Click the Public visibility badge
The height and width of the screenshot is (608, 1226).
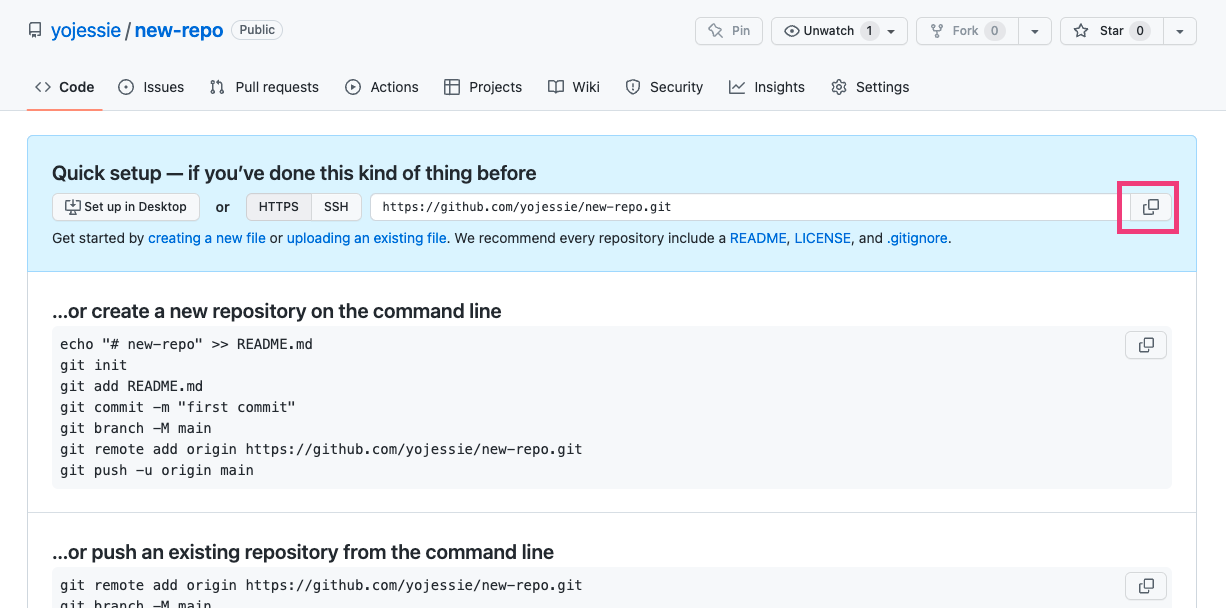pos(257,30)
